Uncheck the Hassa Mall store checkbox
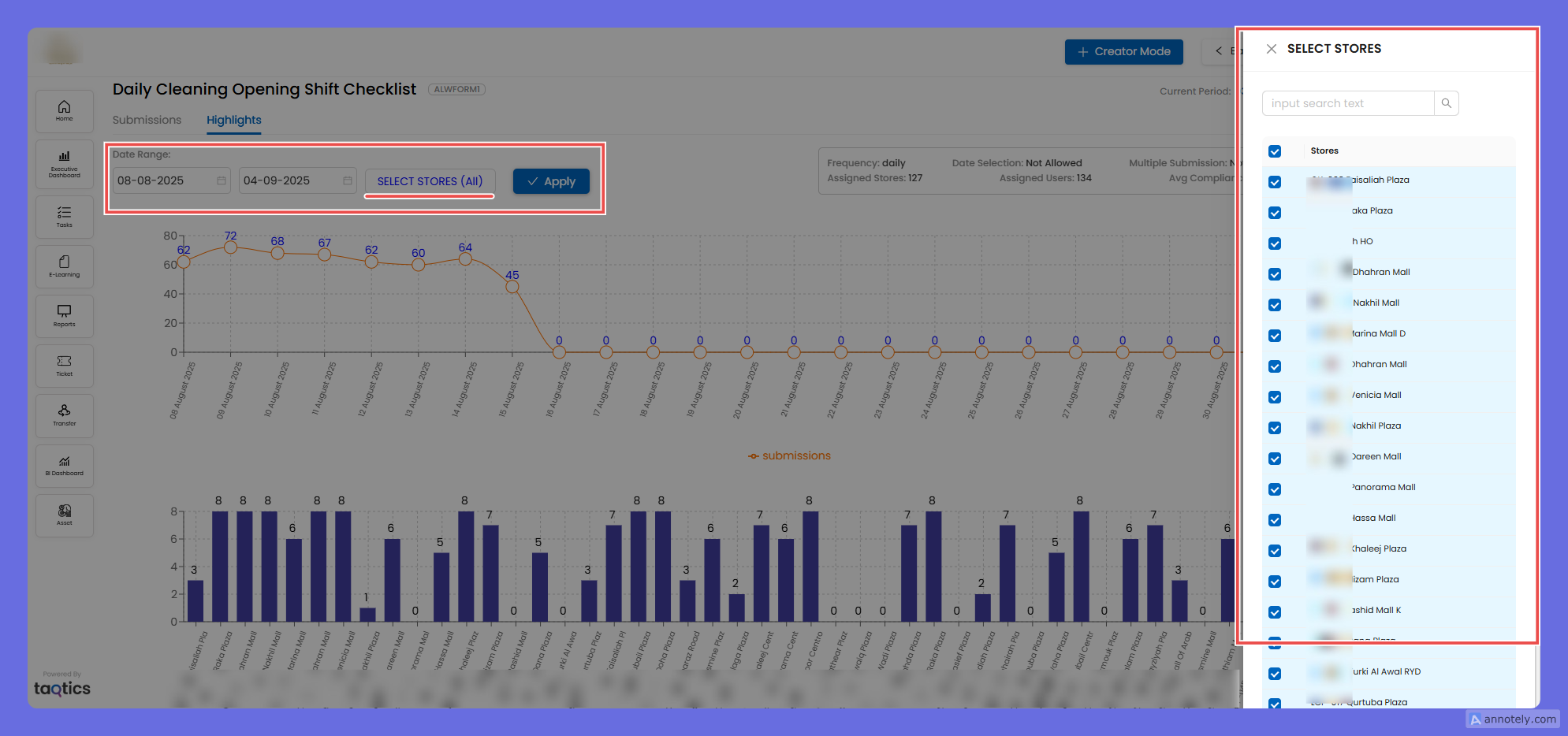The image size is (1568, 736). click(1275, 520)
